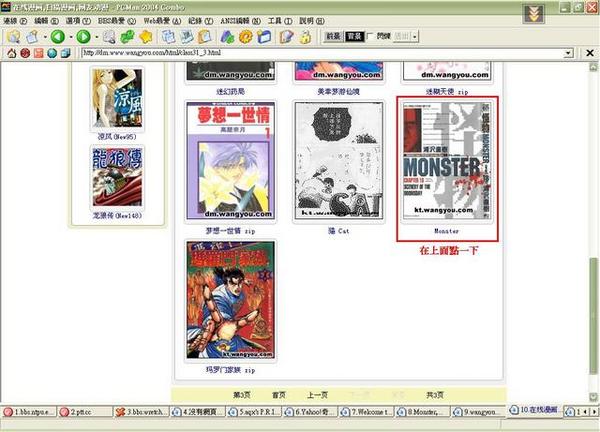Open the 選項(V) menu
Screen dimensions: 600x432
click(78, 21)
